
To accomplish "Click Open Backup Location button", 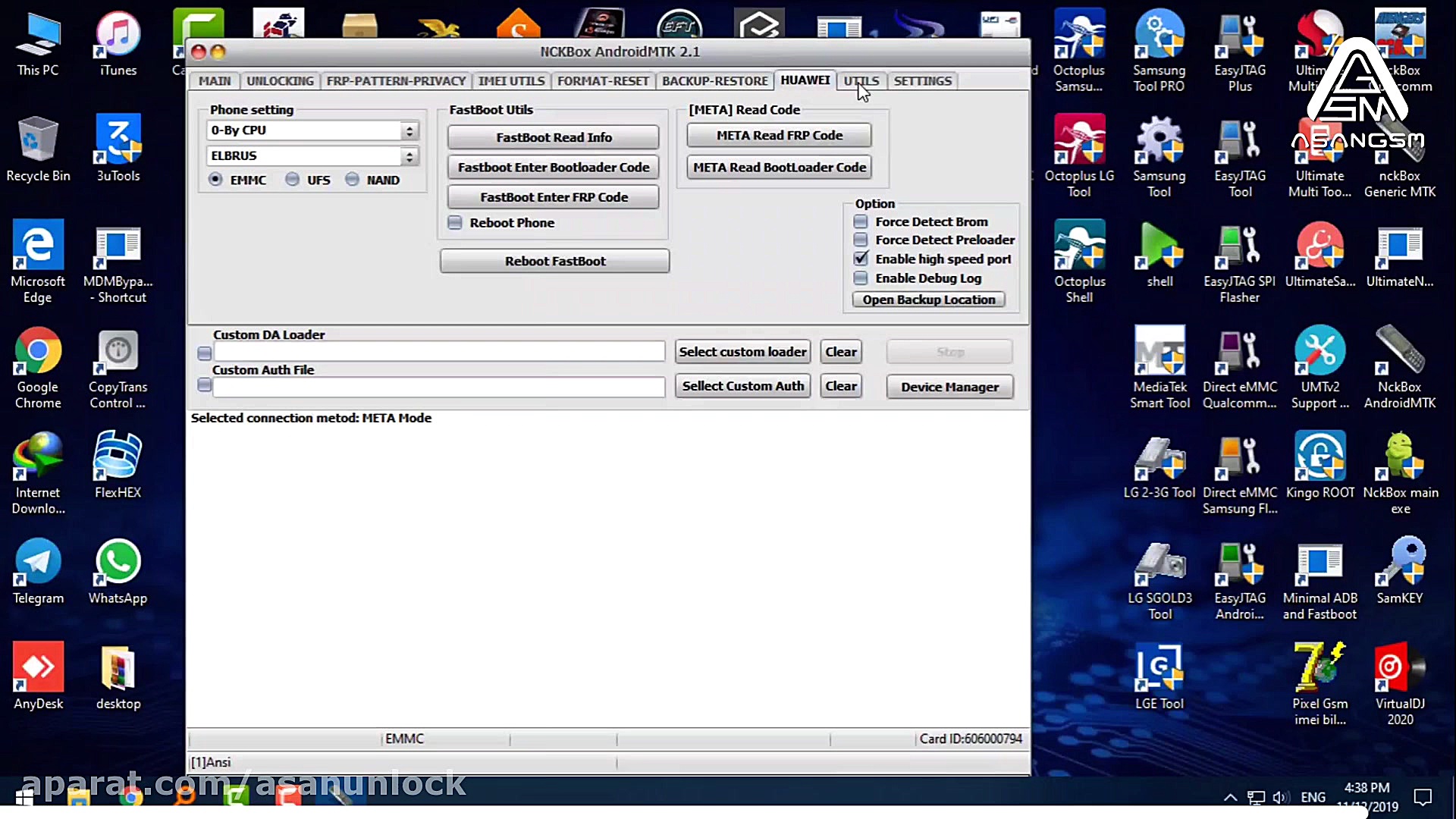I will click(929, 300).
